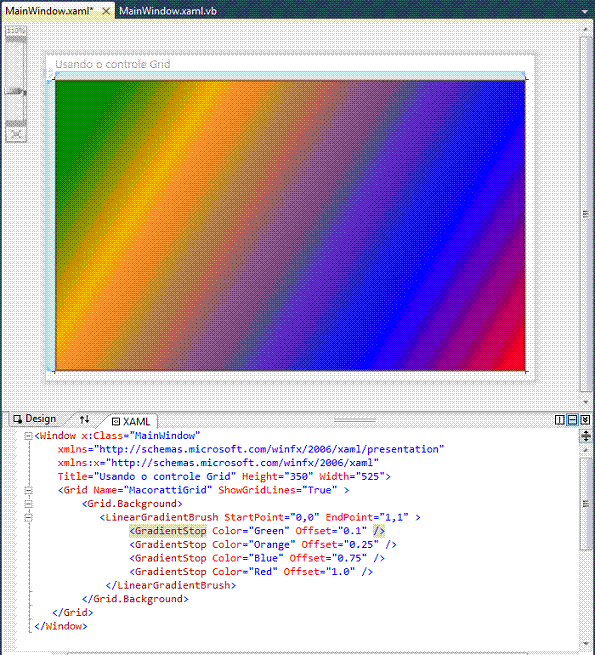Click the GradientStop Color="Blue" line

(257, 558)
